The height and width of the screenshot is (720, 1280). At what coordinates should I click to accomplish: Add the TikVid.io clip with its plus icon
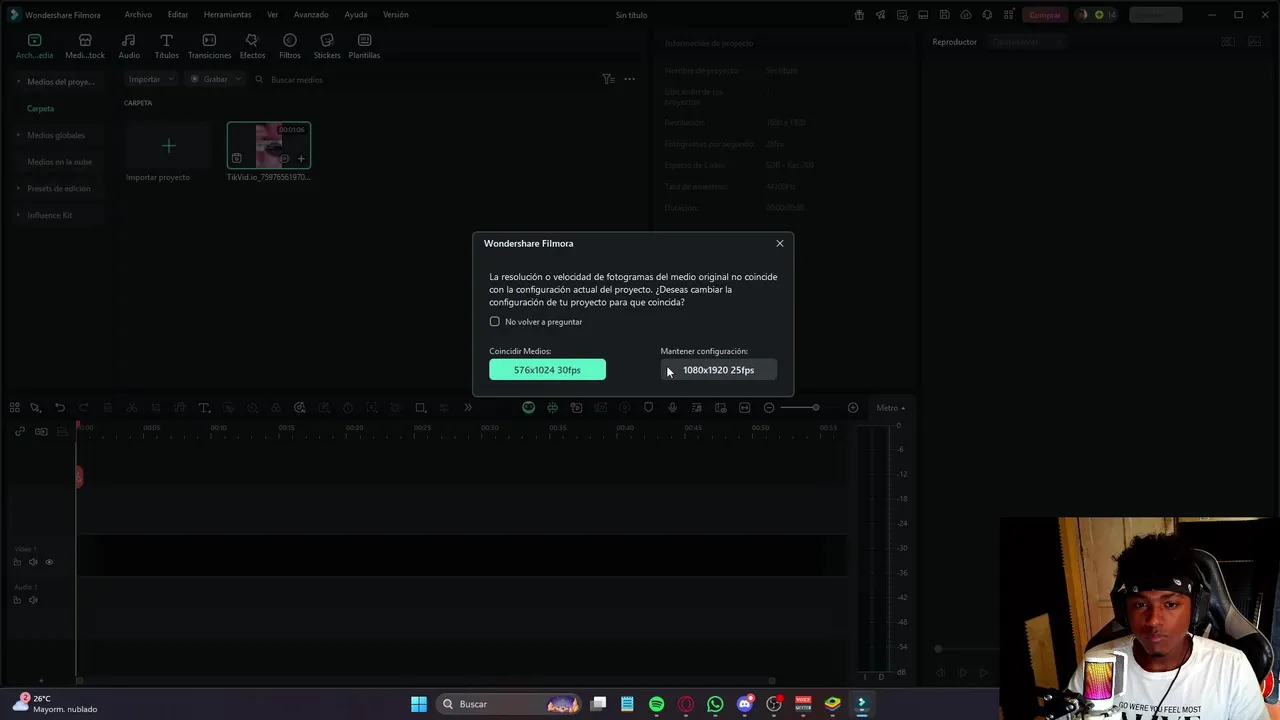tap(301, 159)
